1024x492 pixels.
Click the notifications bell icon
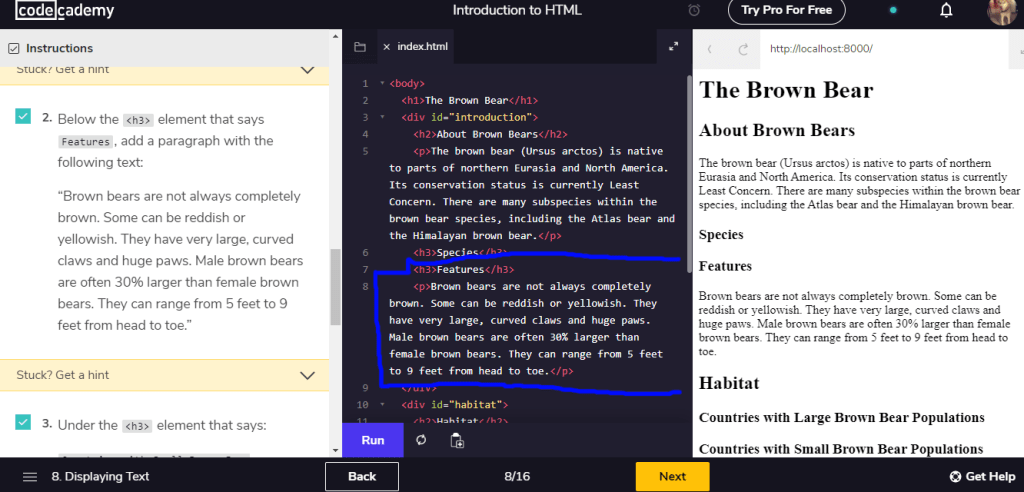(x=946, y=11)
